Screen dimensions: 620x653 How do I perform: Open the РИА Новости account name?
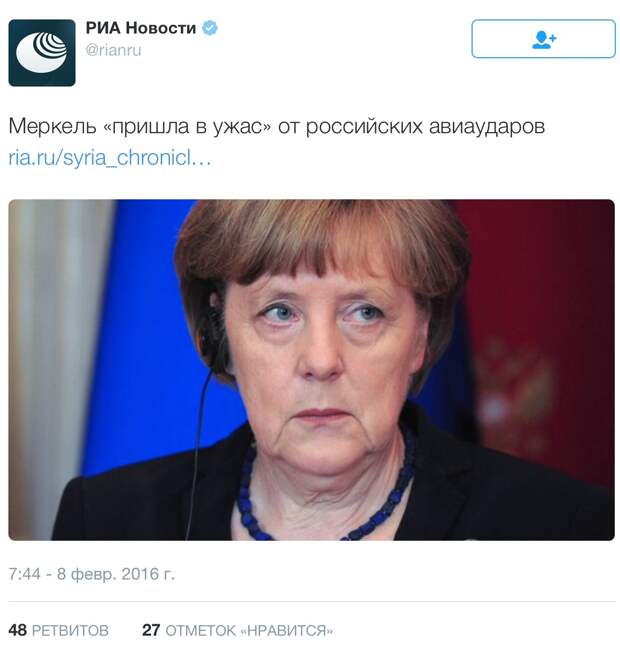(141, 28)
